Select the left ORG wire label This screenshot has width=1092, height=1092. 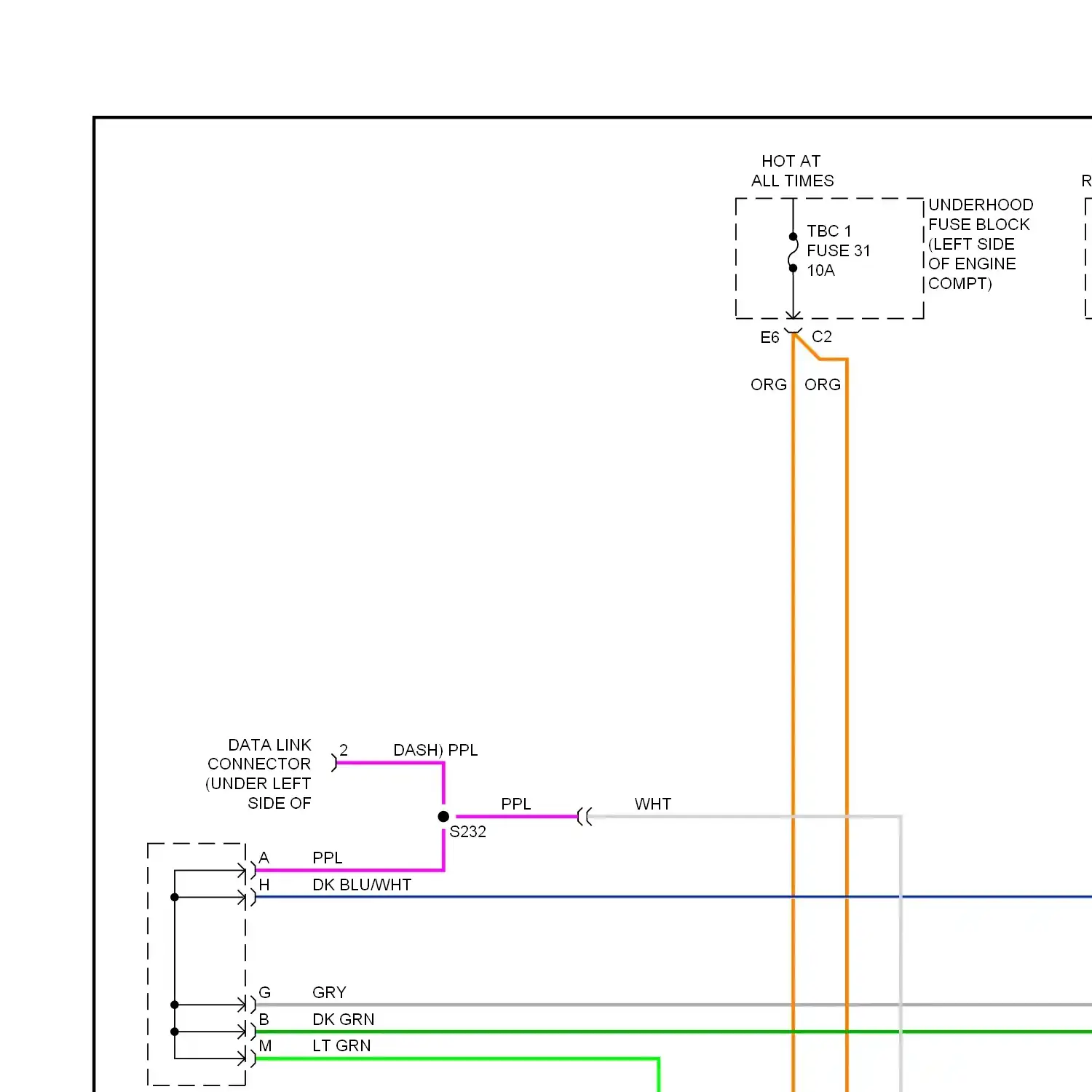pyautogui.click(x=769, y=385)
